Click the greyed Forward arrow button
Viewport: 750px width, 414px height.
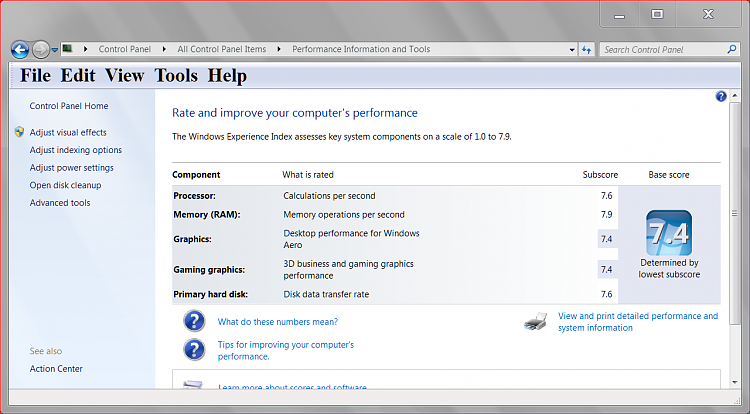click(x=41, y=49)
